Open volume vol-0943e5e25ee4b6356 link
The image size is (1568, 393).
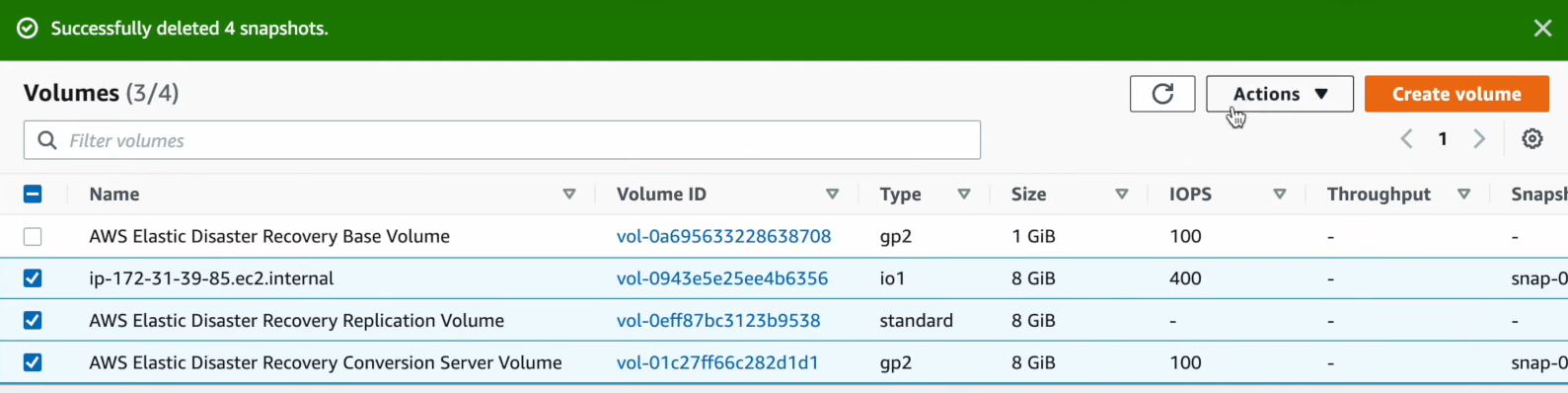point(722,278)
